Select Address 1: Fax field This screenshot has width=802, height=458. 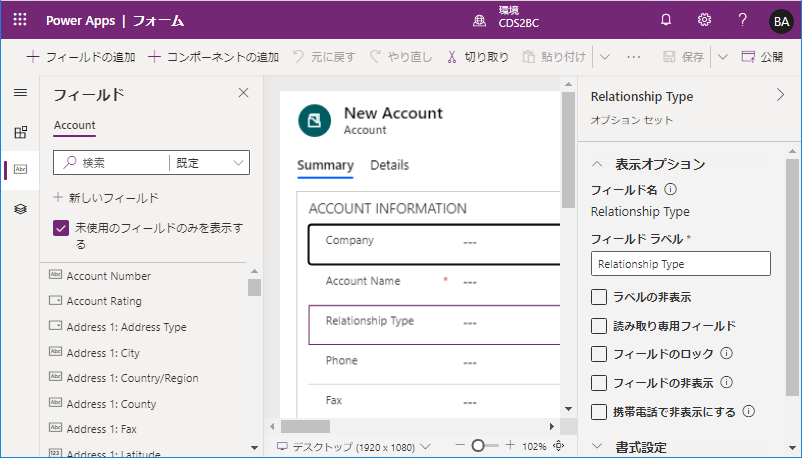(x=101, y=429)
